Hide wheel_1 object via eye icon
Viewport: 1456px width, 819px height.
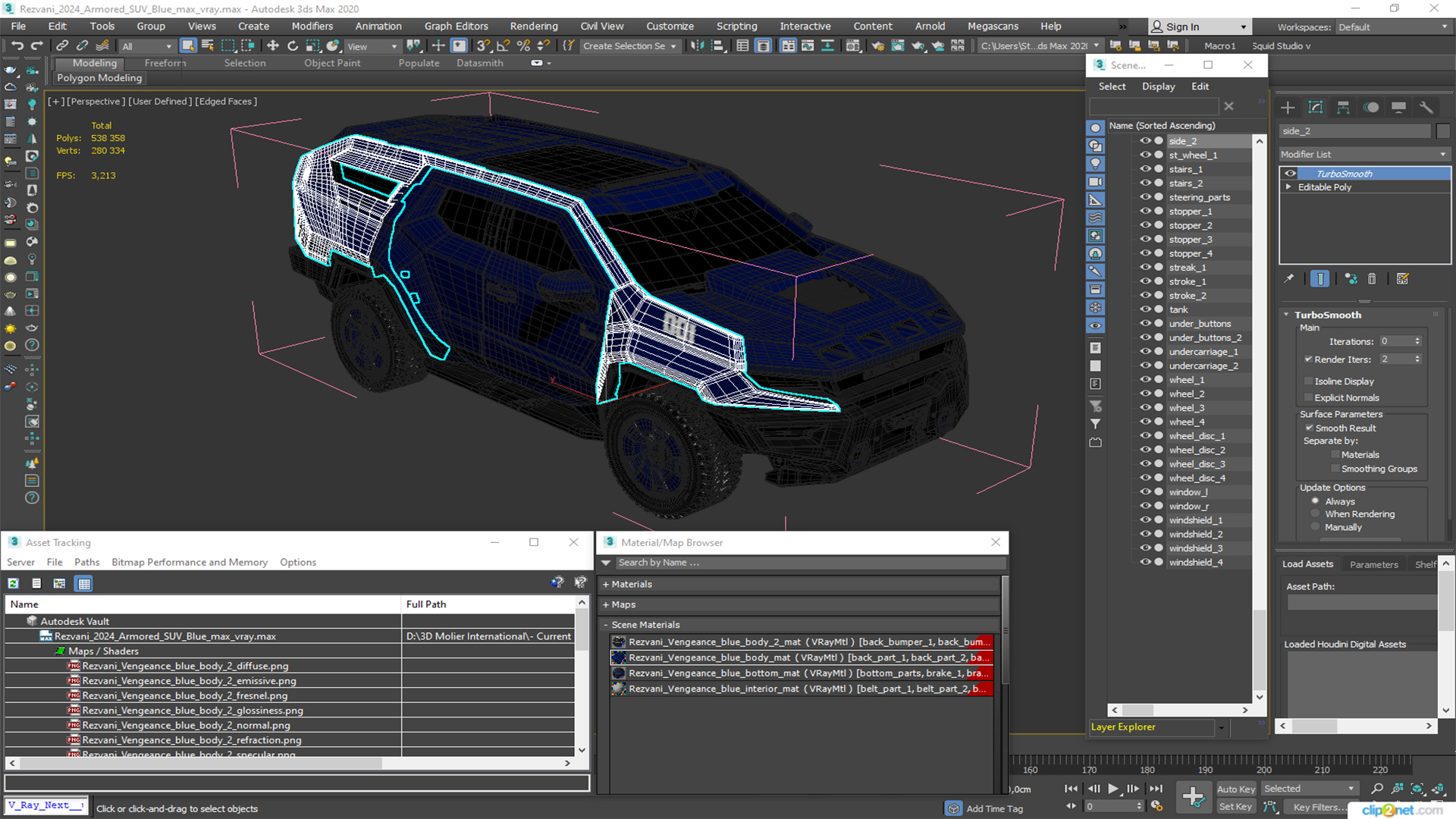(x=1145, y=379)
